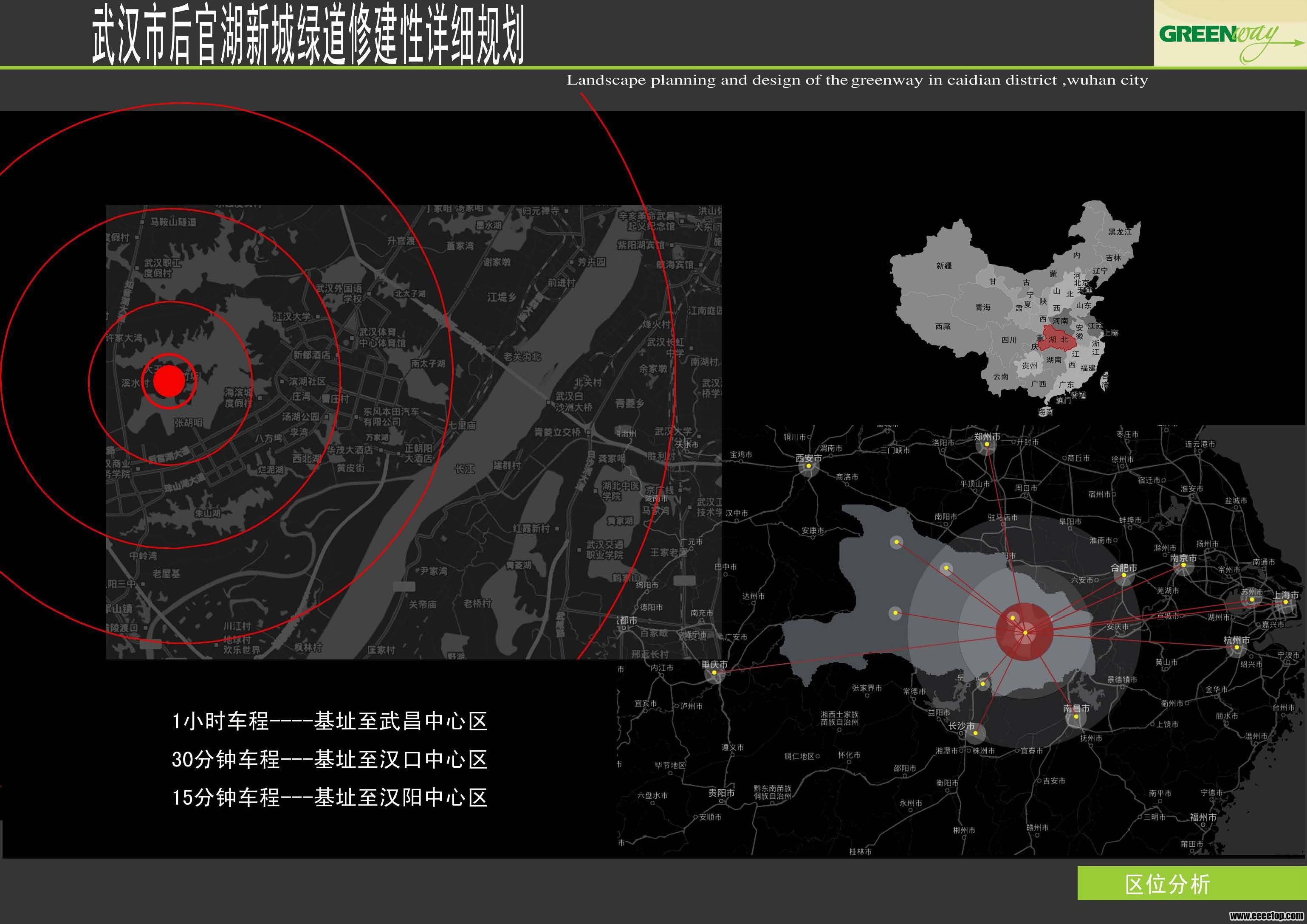Click the solid red site marker dot
Image resolution: width=1307 pixels, height=924 pixels.
coord(169,380)
